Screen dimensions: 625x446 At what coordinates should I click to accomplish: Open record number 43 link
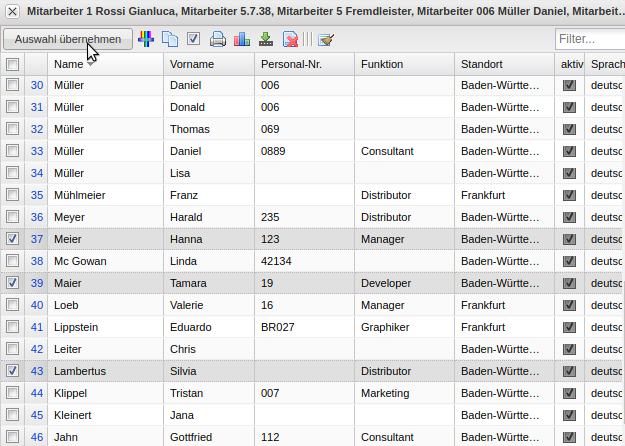[x=37, y=371]
